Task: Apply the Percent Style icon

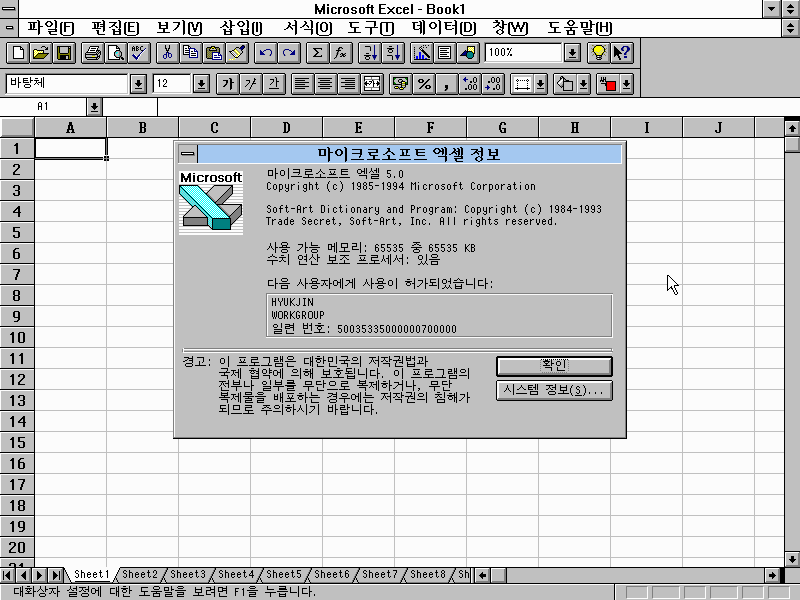Action: [x=424, y=84]
